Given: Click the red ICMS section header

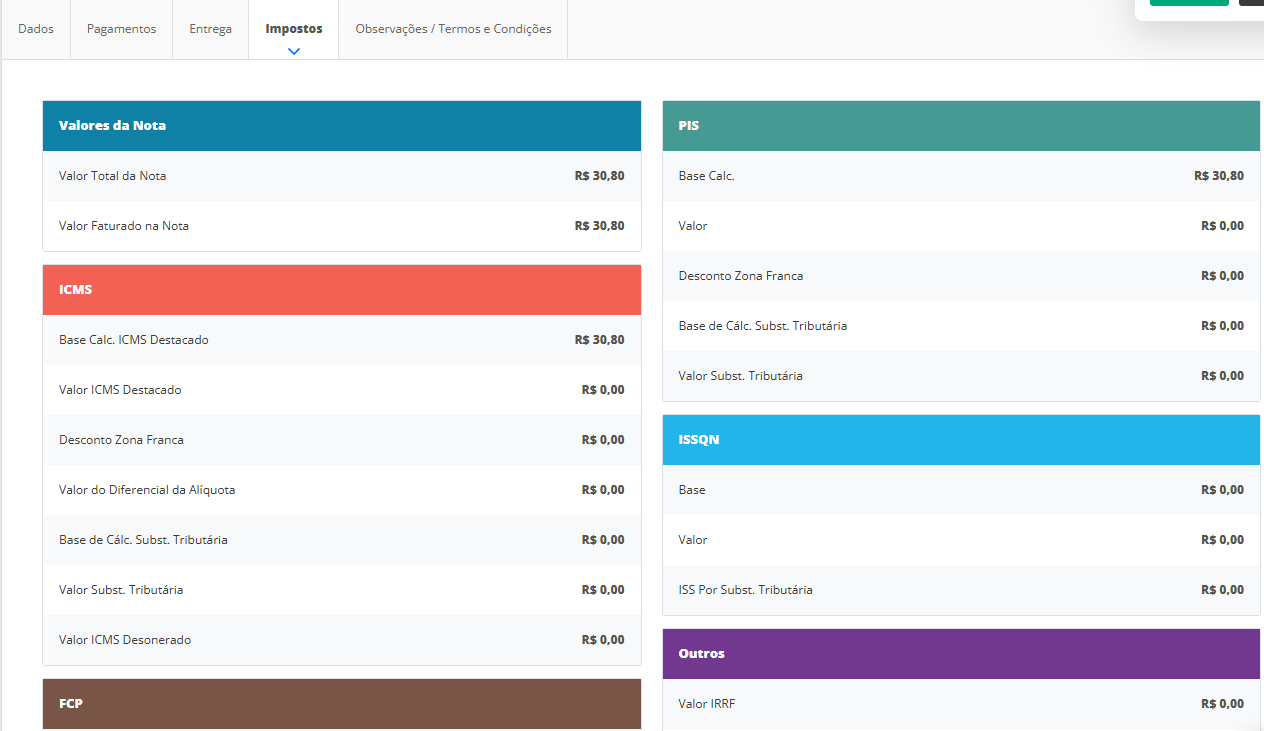Looking at the screenshot, I should [x=341, y=290].
